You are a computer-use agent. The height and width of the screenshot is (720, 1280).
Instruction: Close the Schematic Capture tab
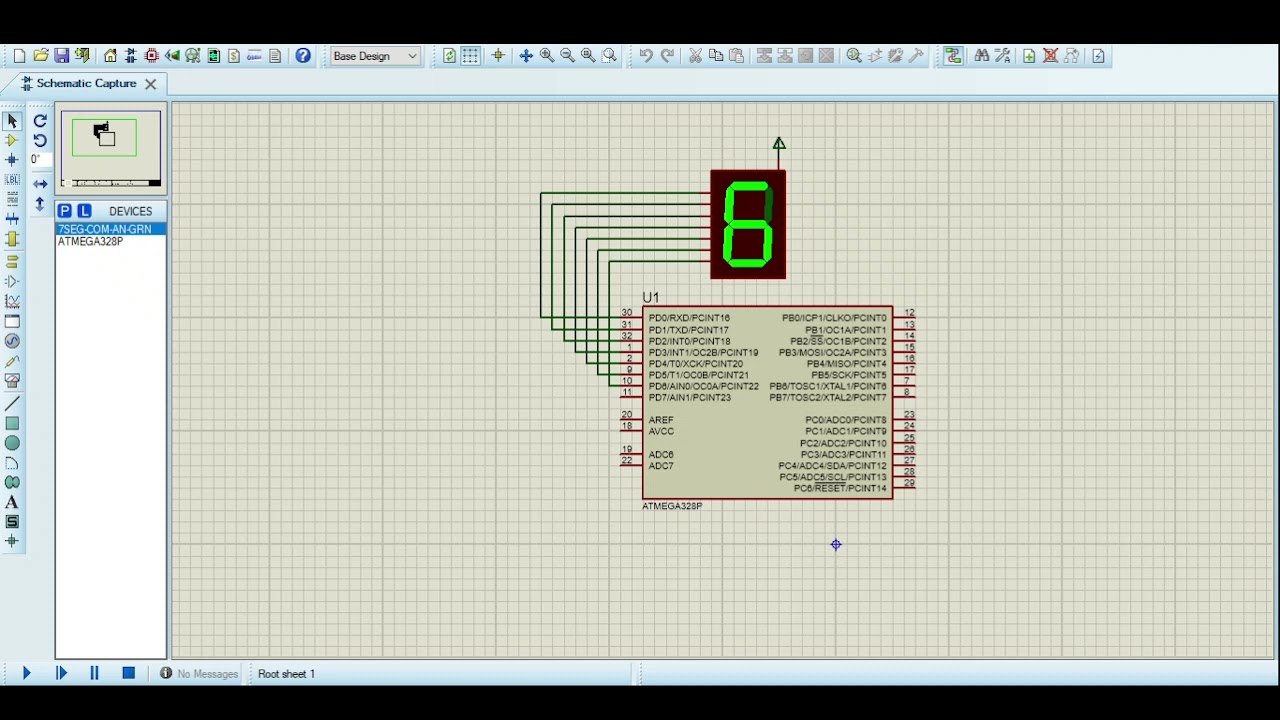click(150, 84)
